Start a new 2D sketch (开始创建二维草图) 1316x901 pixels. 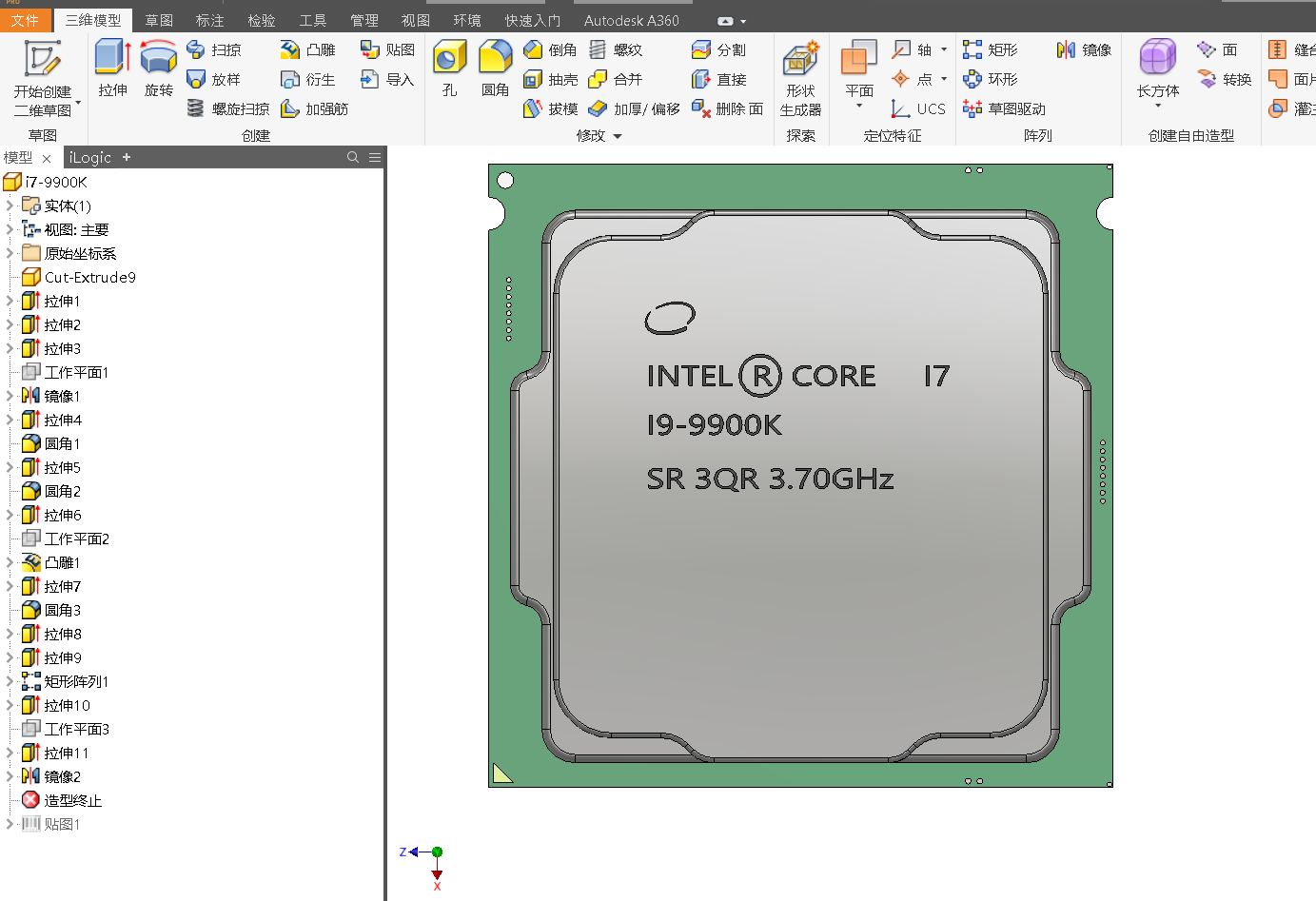[x=43, y=78]
